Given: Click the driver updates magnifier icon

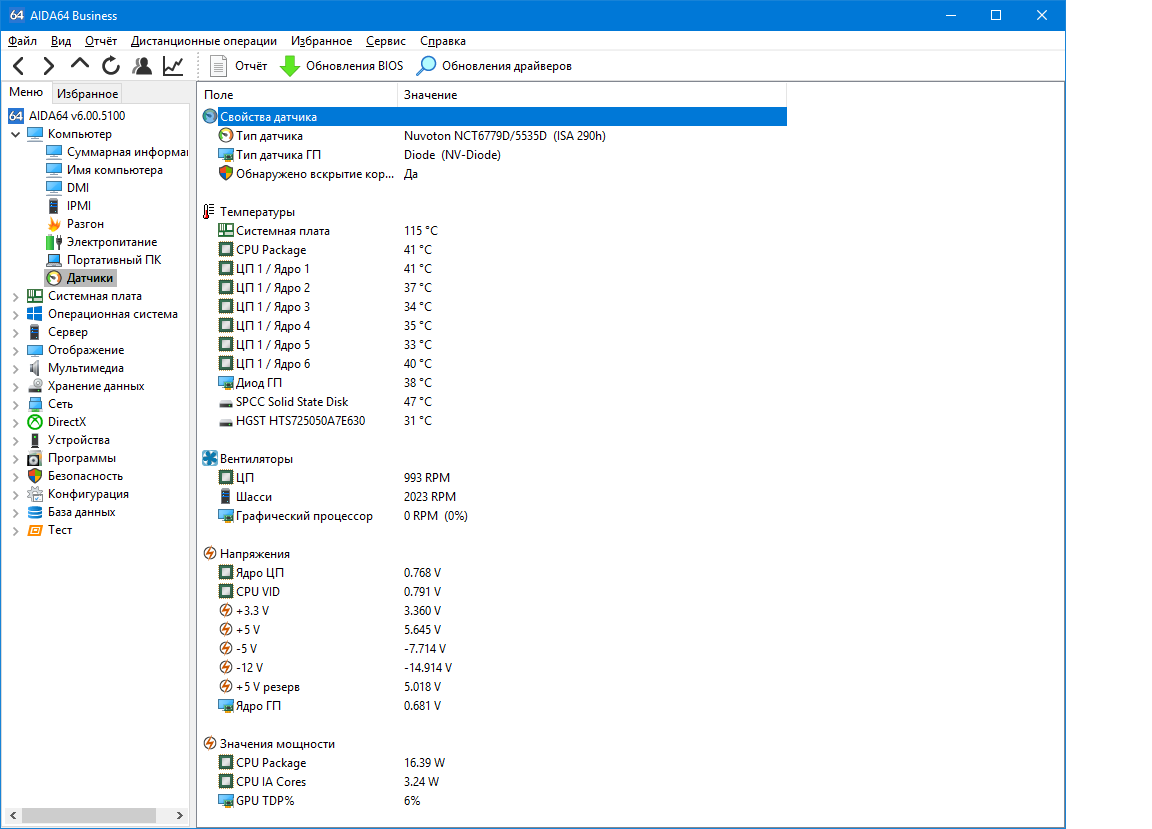Looking at the screenshot, I should (427, 66).
